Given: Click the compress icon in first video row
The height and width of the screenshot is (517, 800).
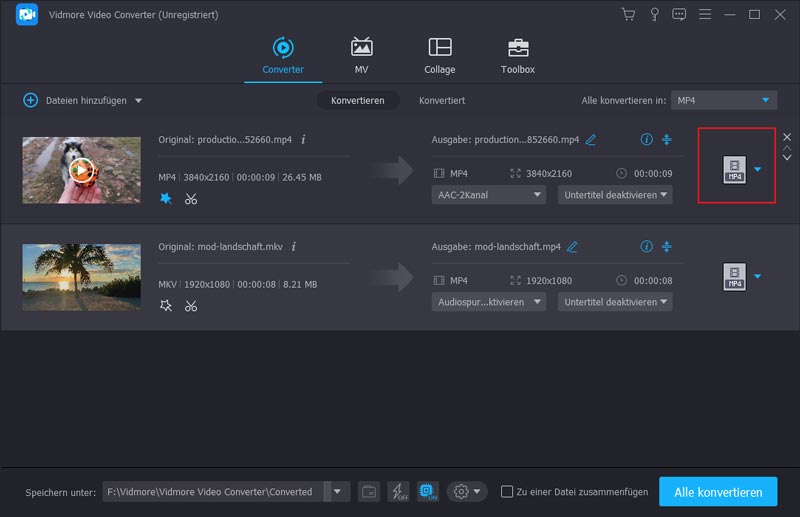Looking at the screenshot, I should [x=667, y=139].
